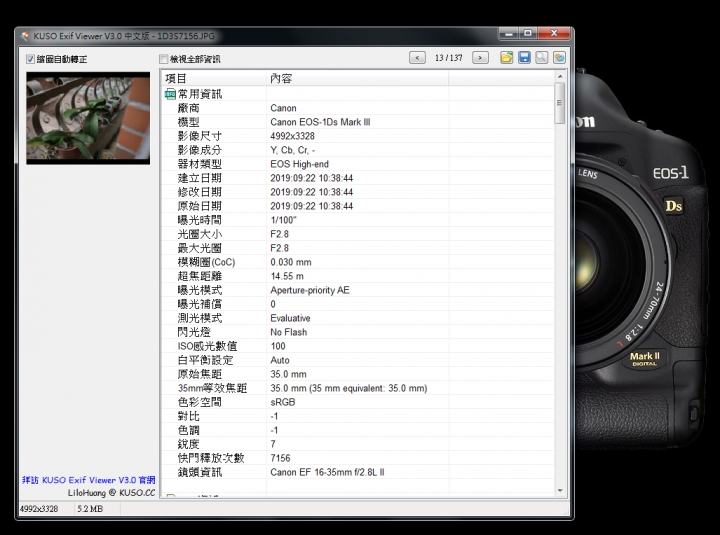
Task: Go to next photo with > button
Action: coord(480,58)
